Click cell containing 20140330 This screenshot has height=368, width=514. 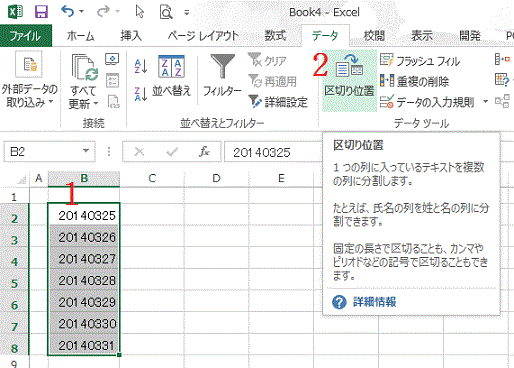pyautogui.click(x=84, y=323)
